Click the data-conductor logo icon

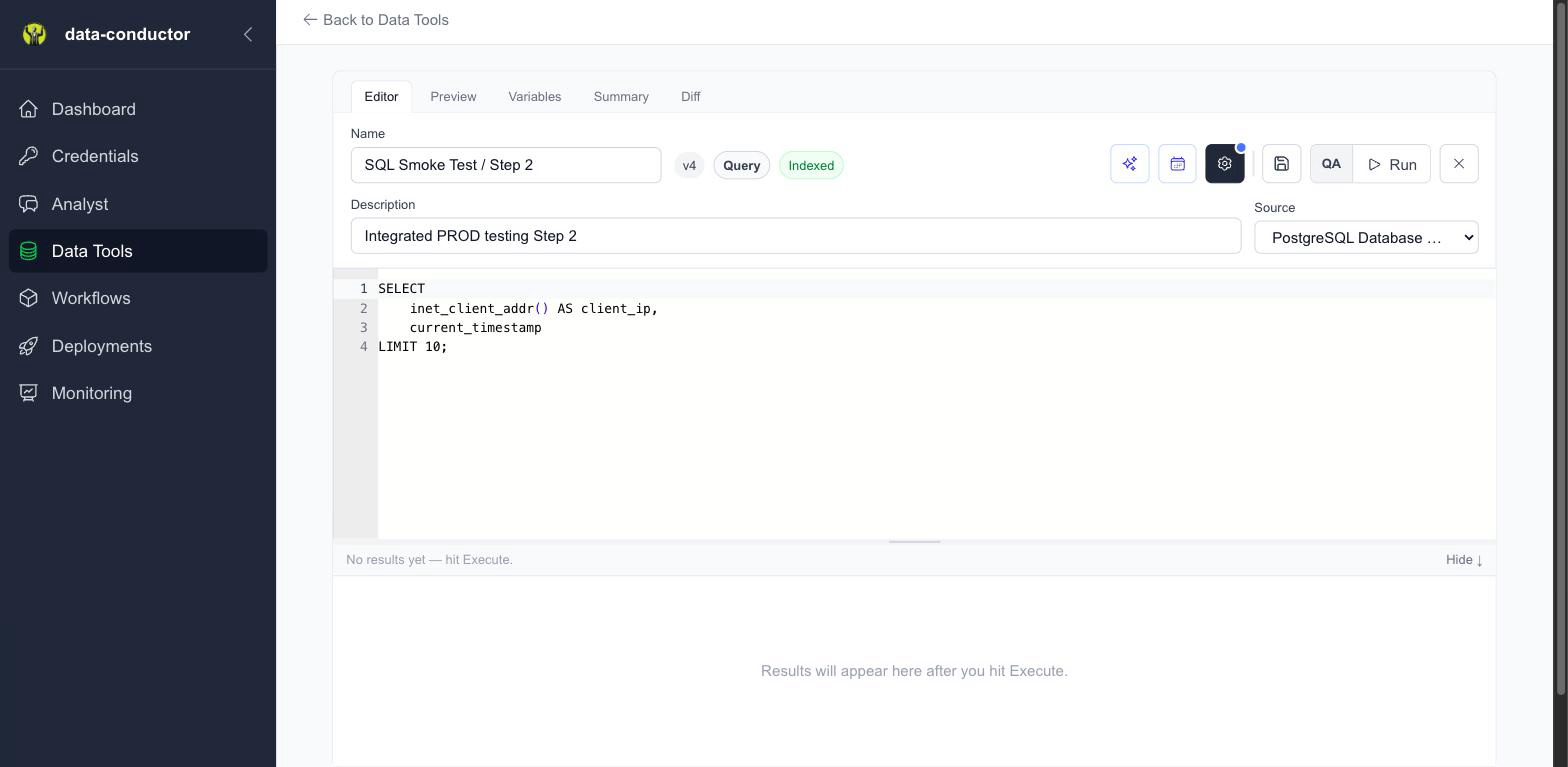pyautogui.click(x=35, y=35)
